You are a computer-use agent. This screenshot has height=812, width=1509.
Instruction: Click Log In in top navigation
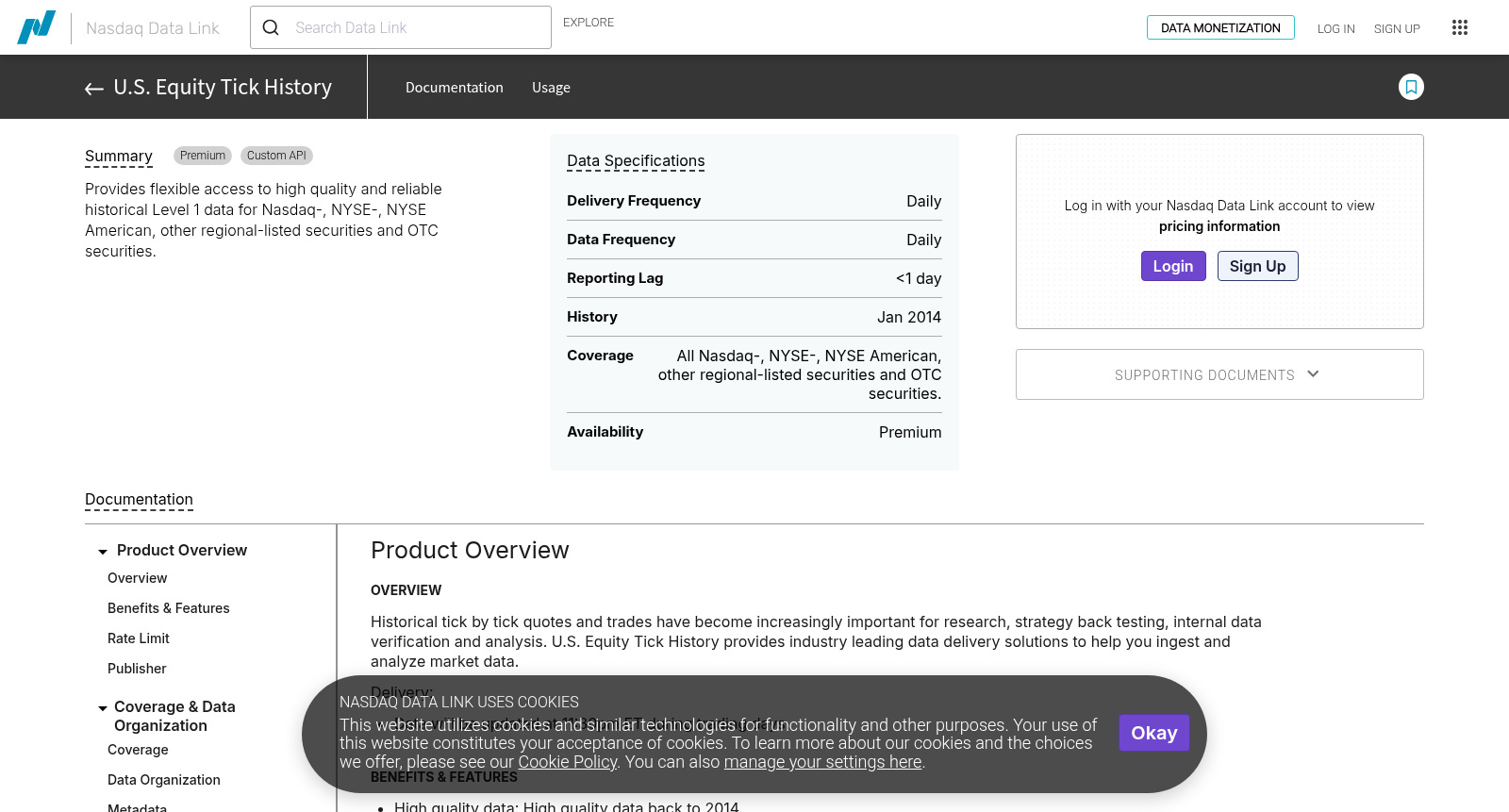pyautogui.click(x=1336, y=28)
